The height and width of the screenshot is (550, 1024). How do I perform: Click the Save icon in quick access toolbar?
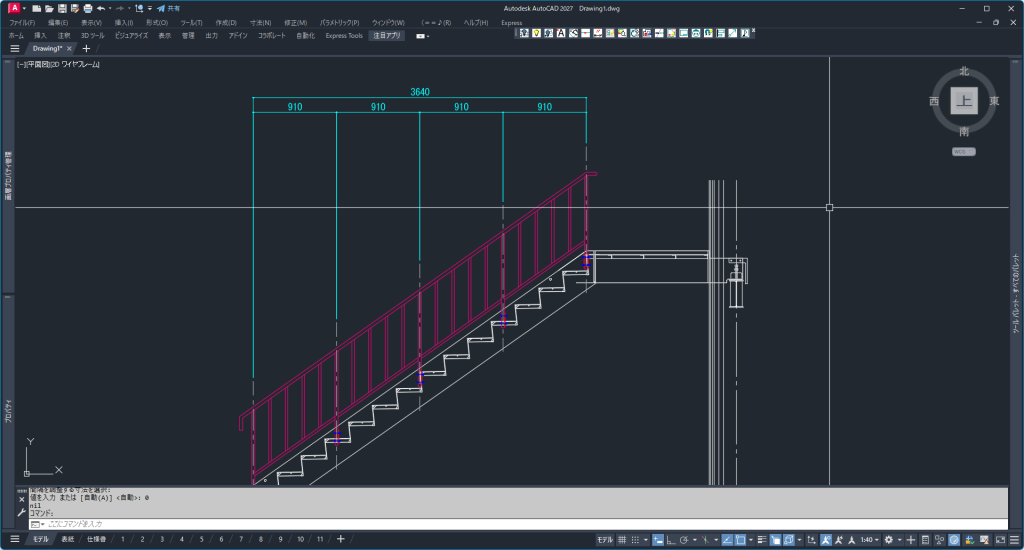click(61, 8)
